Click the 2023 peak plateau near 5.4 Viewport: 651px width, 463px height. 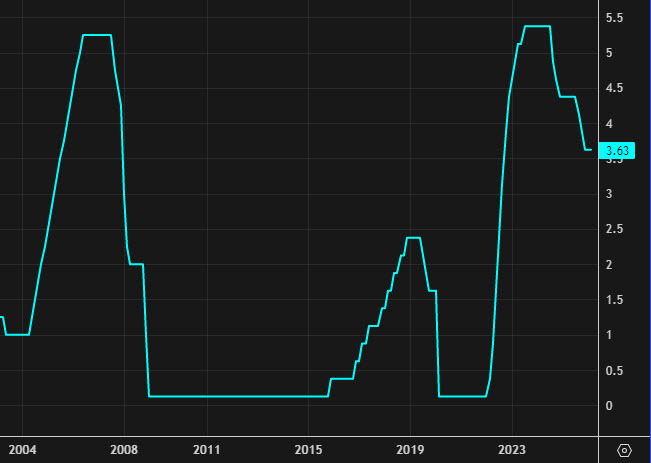tap(537, 26)
